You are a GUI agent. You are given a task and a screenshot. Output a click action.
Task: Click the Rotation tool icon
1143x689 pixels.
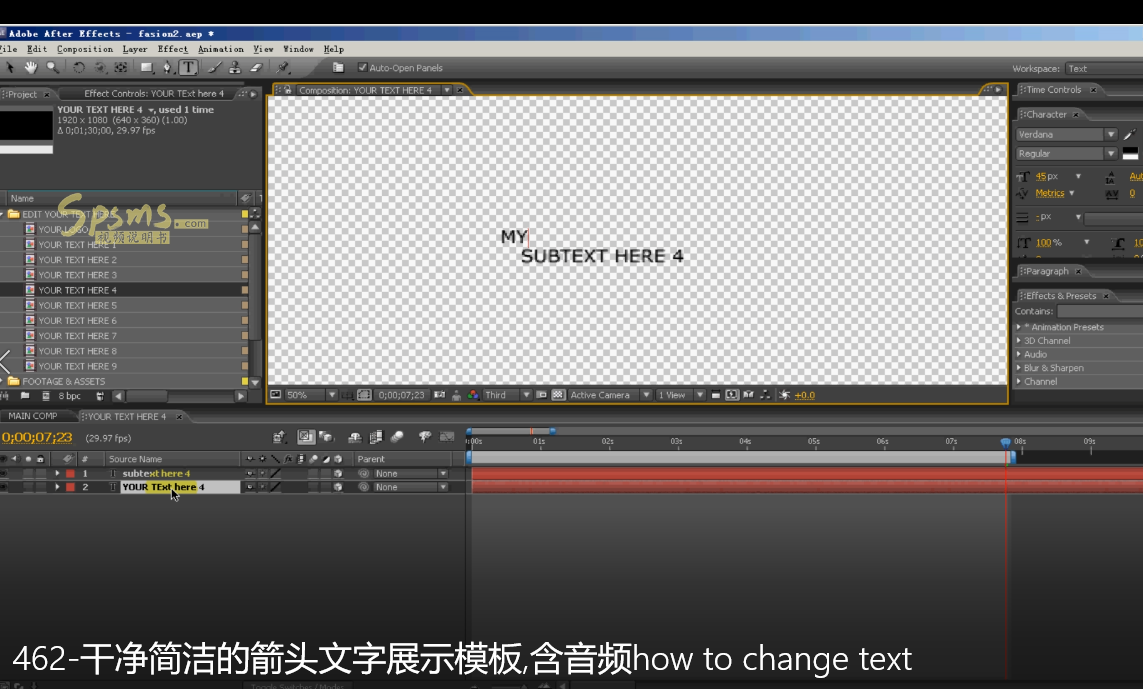(x=79, y=68)
